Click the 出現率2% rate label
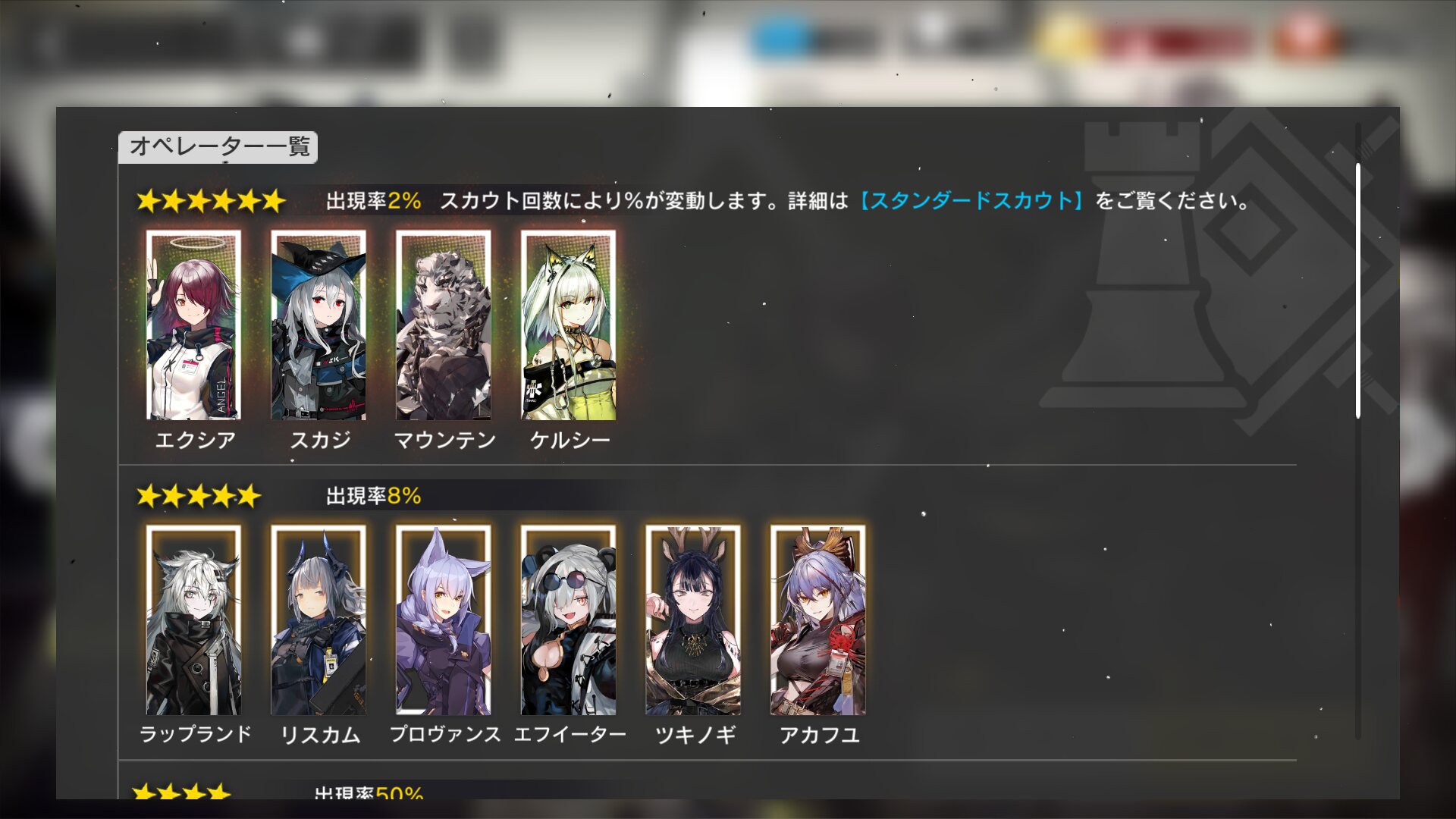The width and height of the screenshot is (1456, 819). (373, 201)
